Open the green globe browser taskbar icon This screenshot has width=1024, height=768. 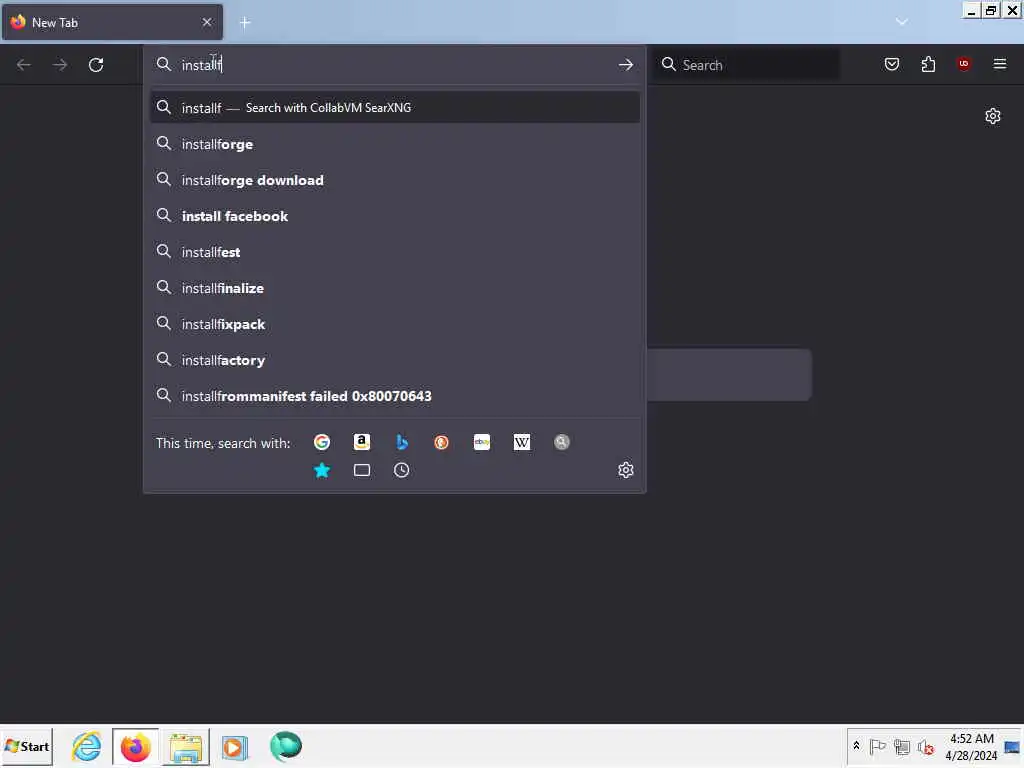coord(285,746)
